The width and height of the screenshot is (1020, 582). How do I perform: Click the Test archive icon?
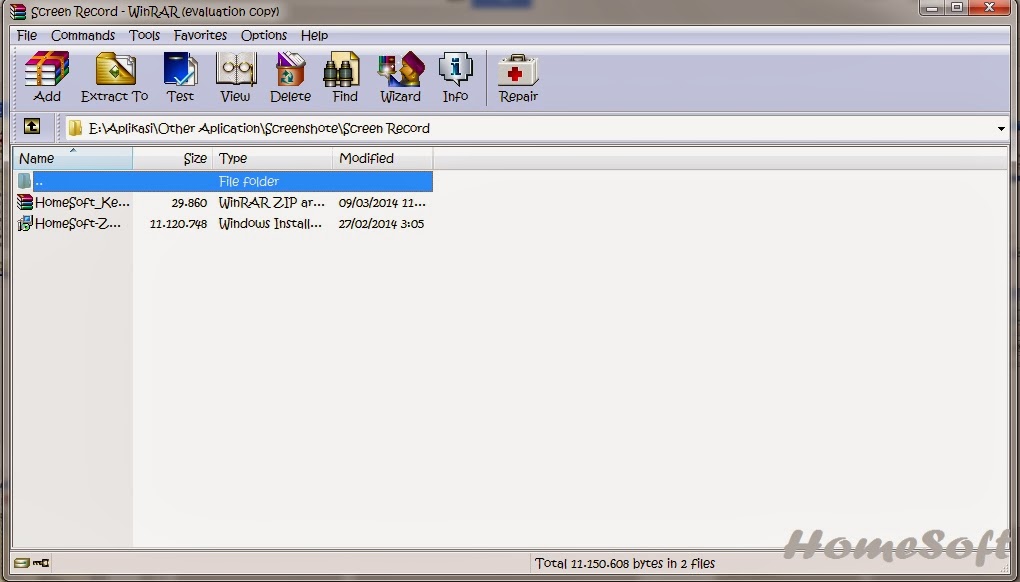pos(181,75)
